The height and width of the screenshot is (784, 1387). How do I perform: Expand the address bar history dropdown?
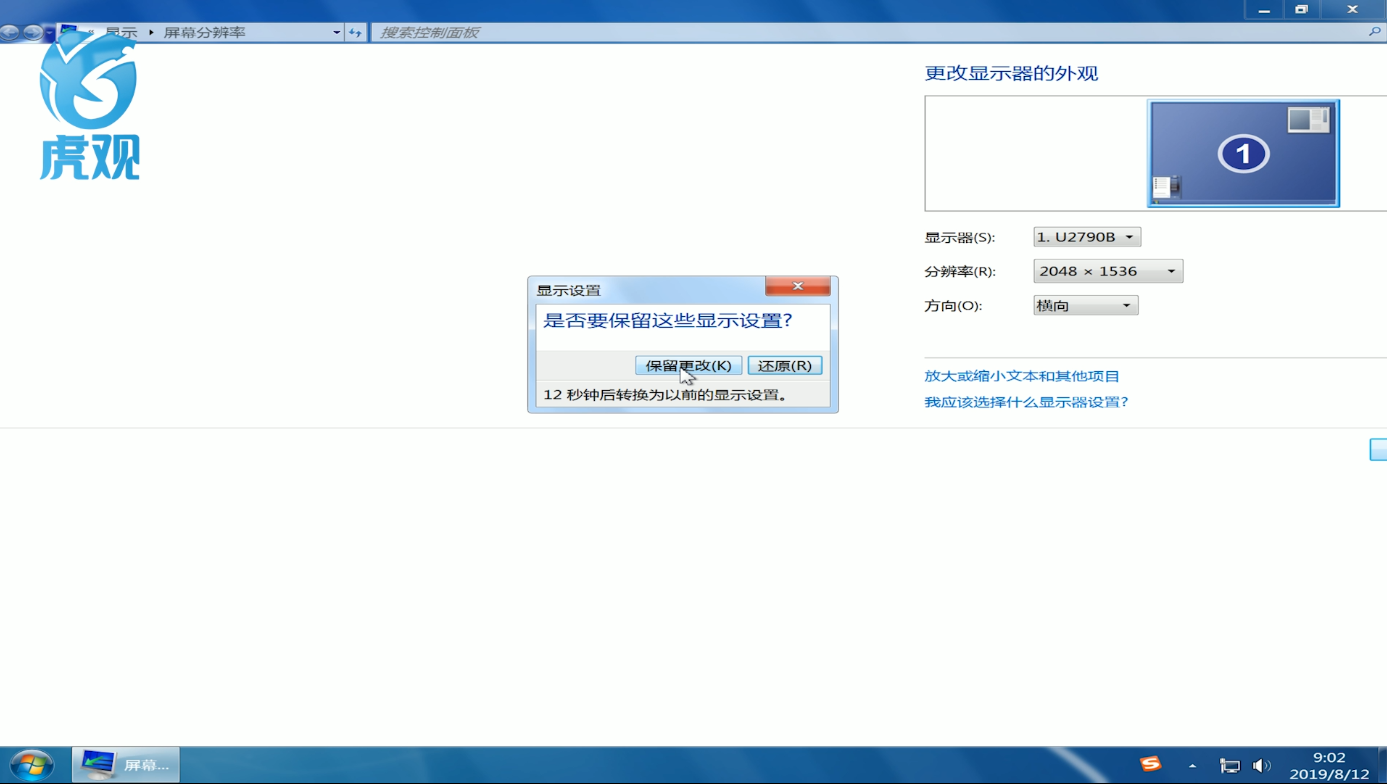(336, 32)
